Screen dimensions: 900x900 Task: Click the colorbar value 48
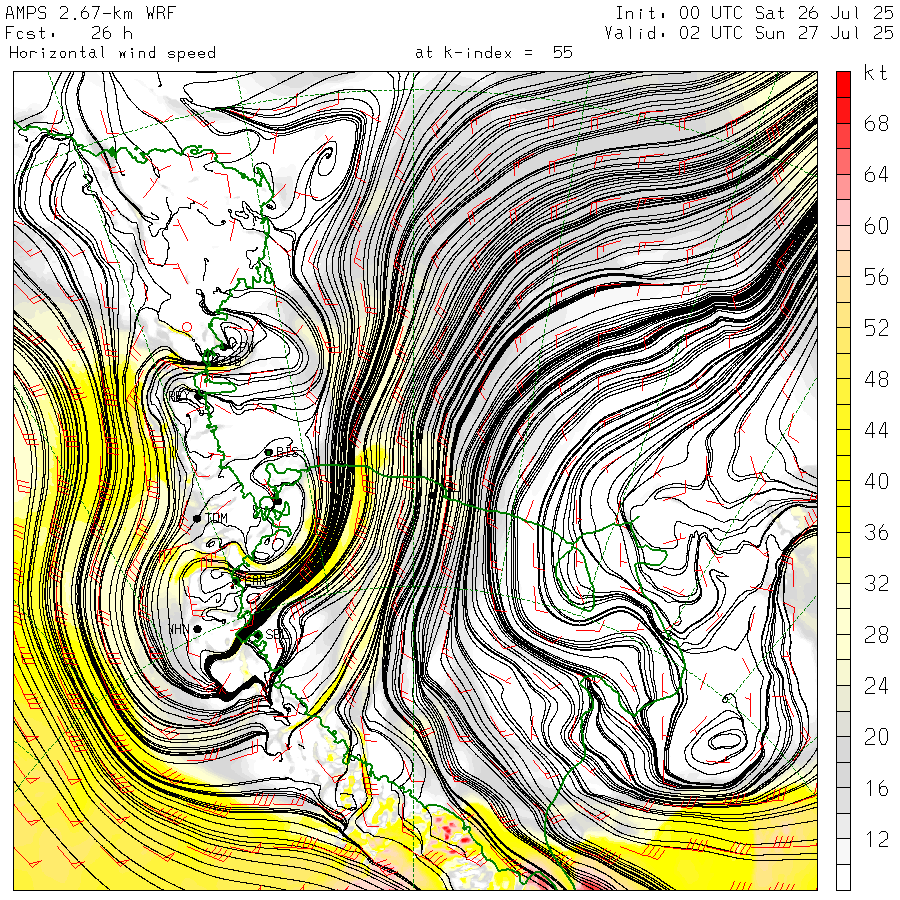[x=876, y=379]
